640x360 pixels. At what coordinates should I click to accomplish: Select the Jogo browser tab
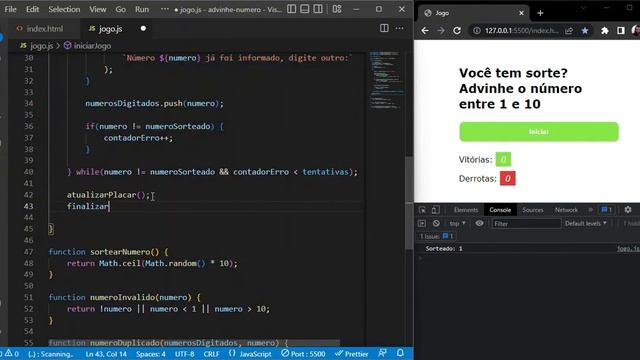tap(473, 13)
